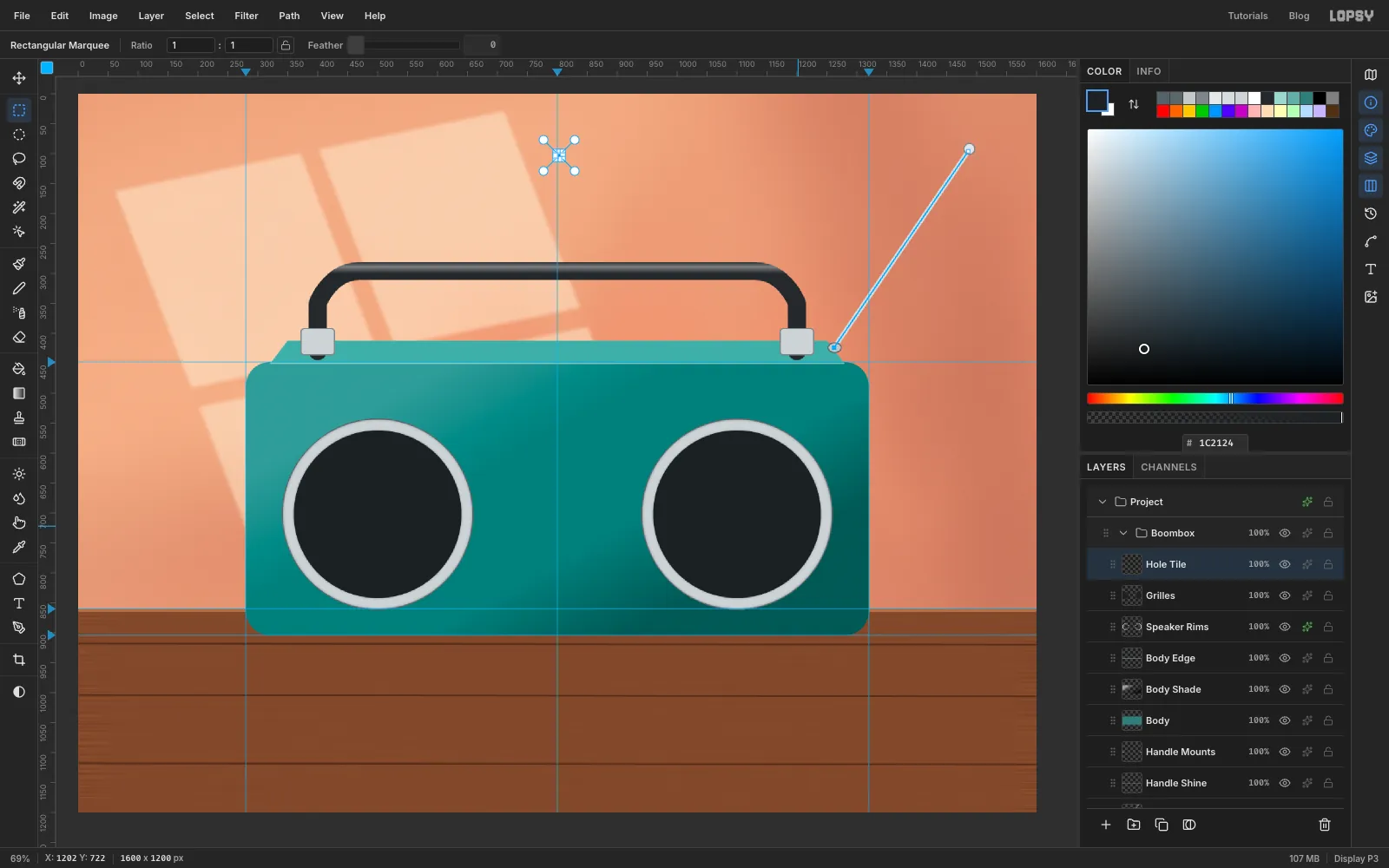Select the Paint Bucket tool
This screenshot has height=868, width=1389.
(x=19, y=369)
